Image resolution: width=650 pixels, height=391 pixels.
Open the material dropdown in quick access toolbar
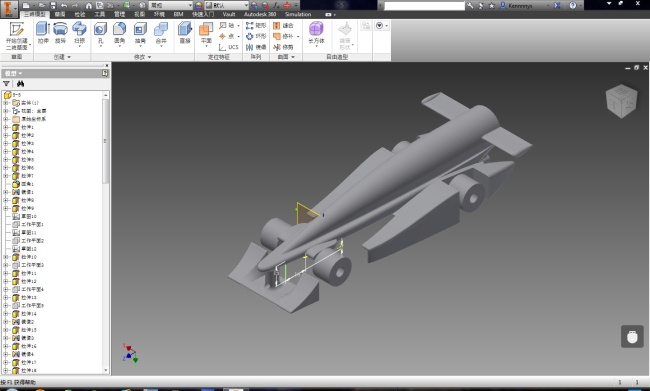[171, 5]
